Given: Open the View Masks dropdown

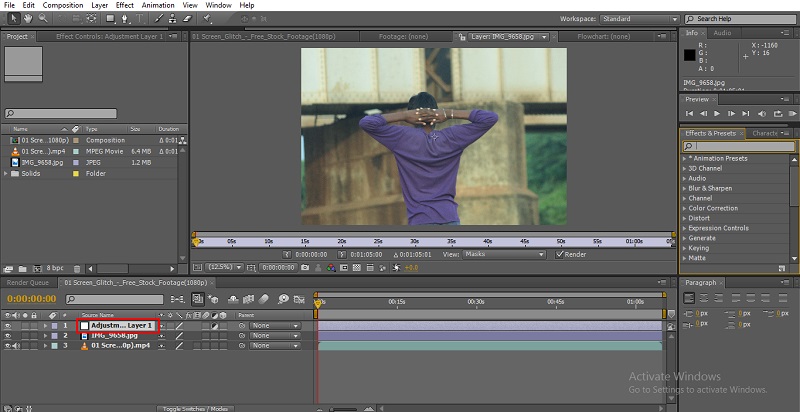Looking at the screenshot, I should (x=504, y=254).
